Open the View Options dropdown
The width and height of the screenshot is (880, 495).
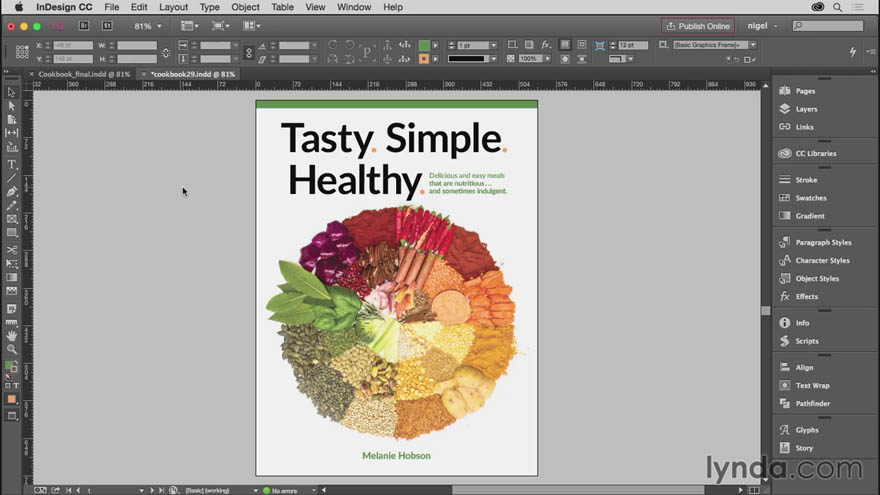[x=190, y=26]
